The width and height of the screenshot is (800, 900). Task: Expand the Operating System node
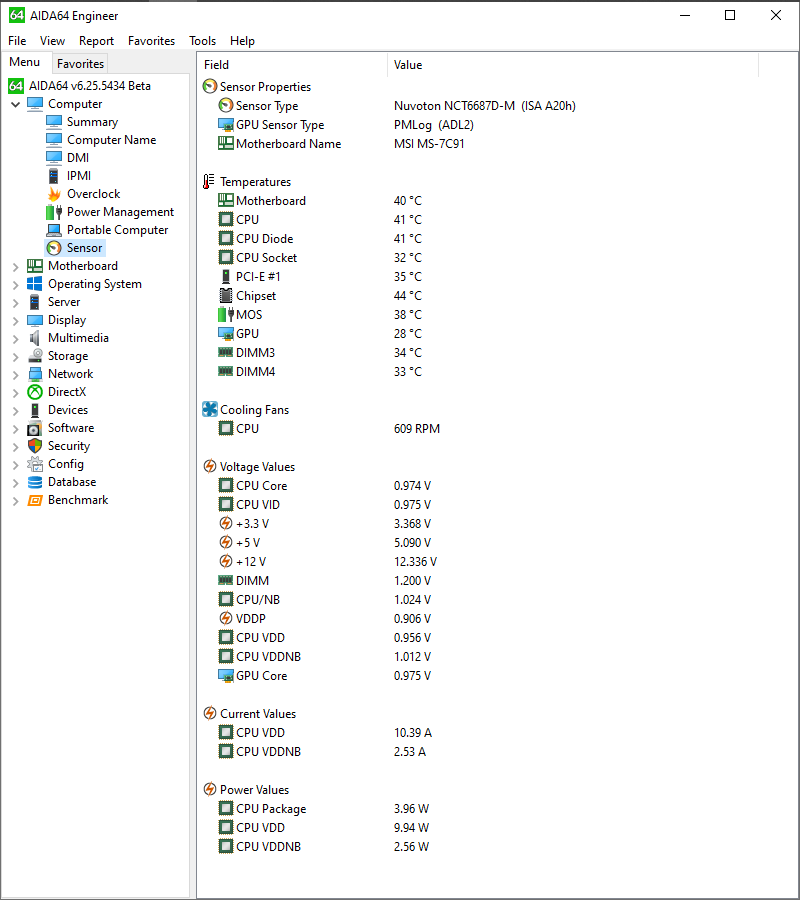pos(15,285)
